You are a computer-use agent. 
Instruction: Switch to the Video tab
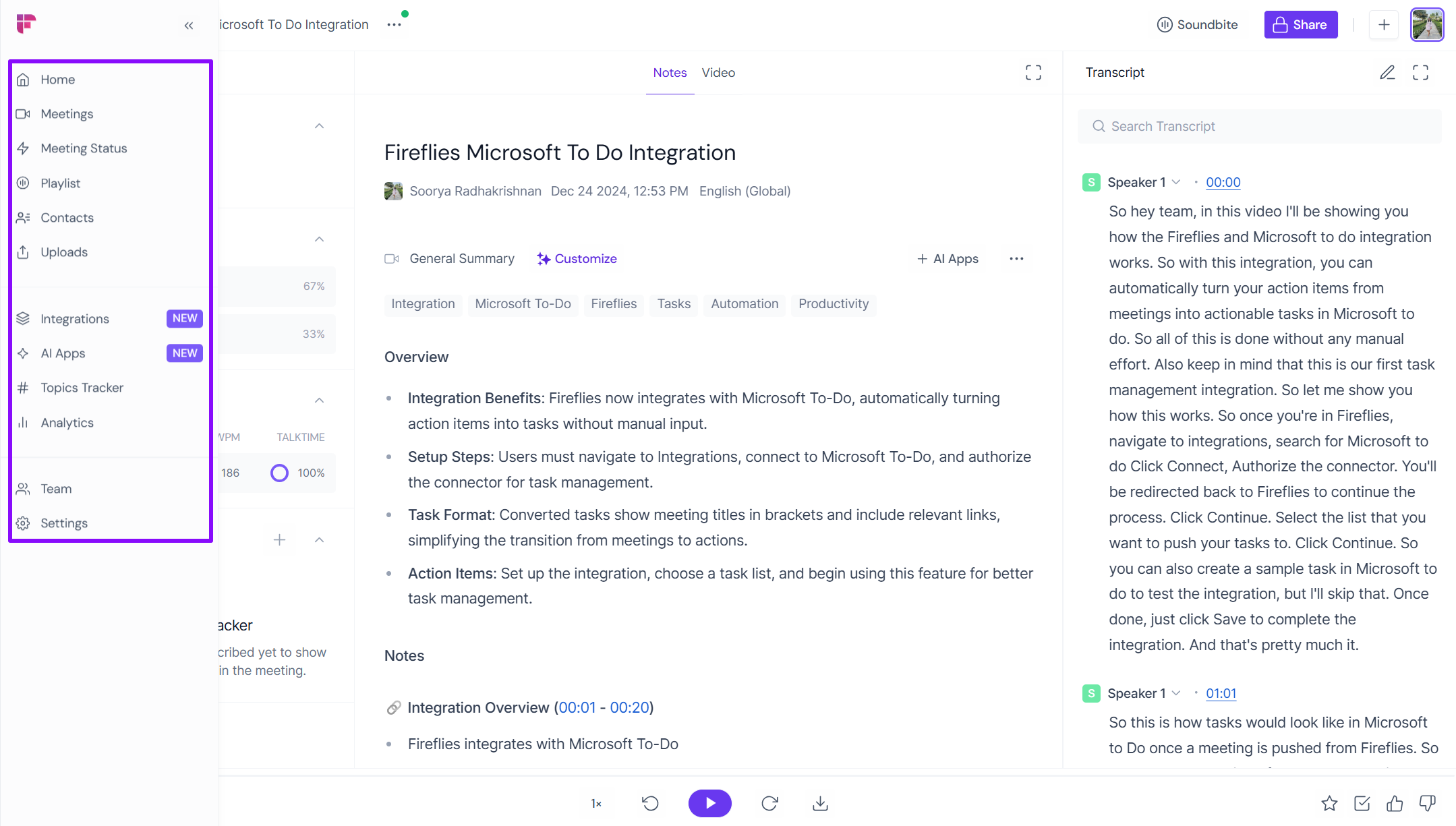point(718,73)
